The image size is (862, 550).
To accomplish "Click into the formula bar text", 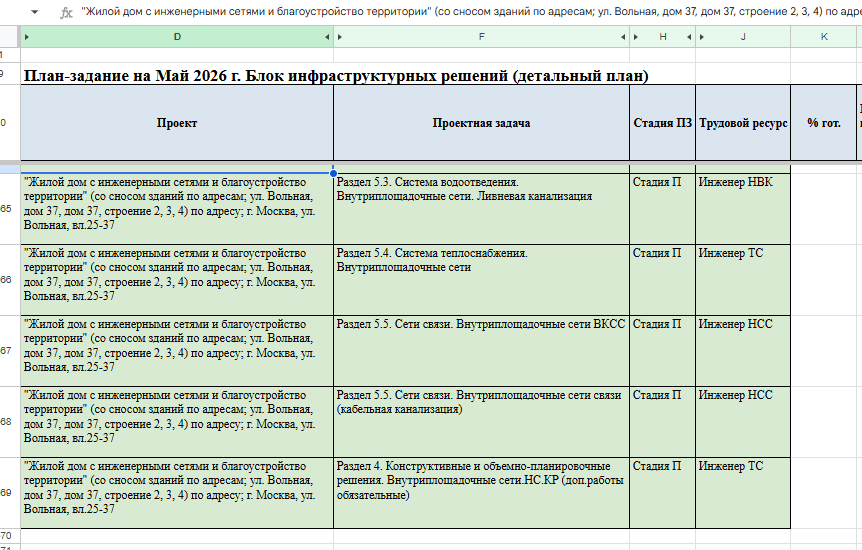I will coord(471,12).
